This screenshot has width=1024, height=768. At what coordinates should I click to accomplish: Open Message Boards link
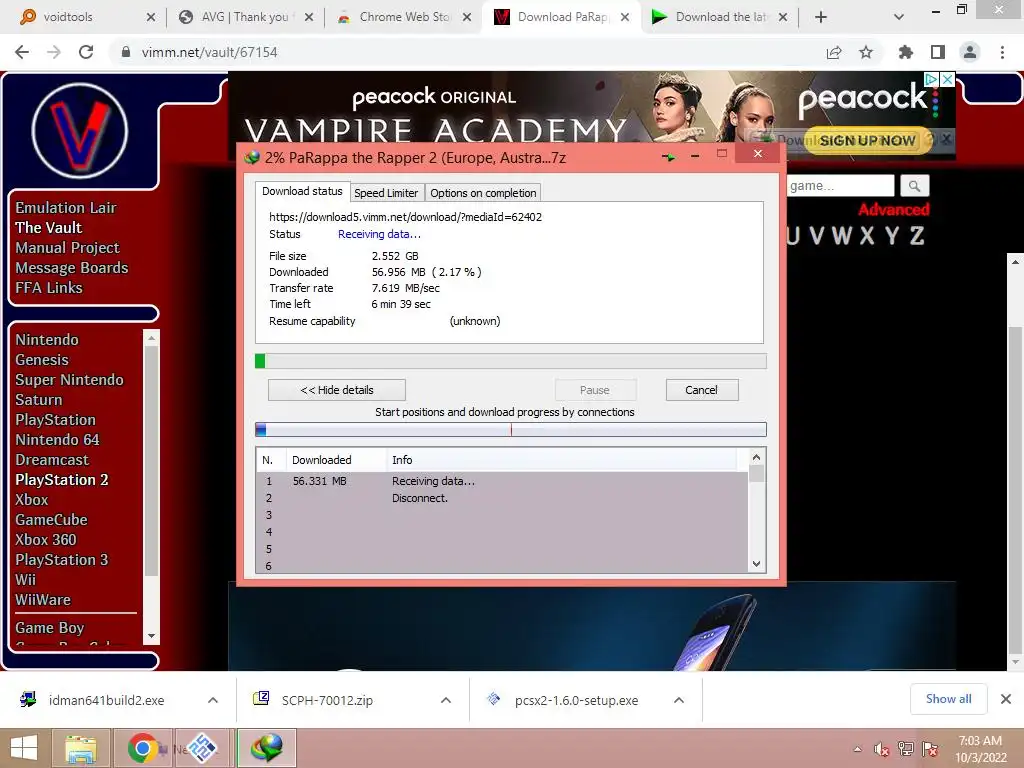(x=72, y=268)
